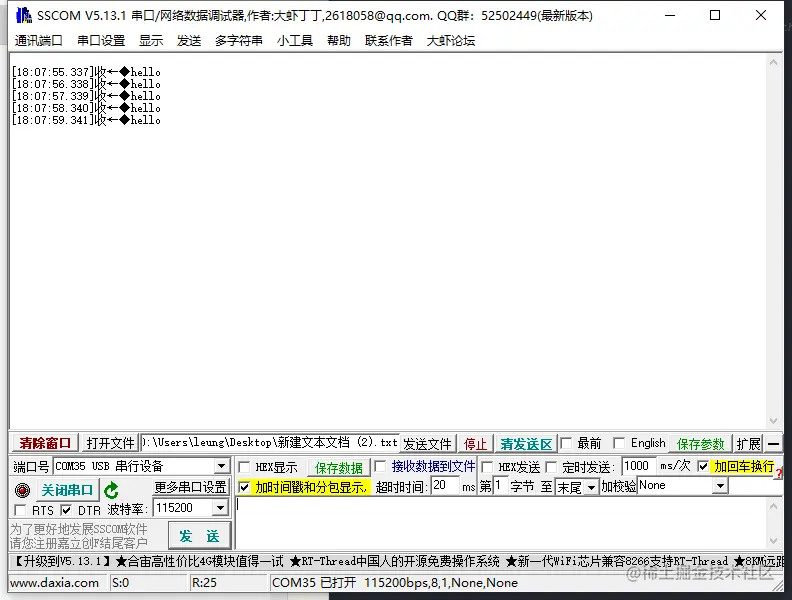This screenshot has height=600, width=792.
Task: Click 为了更好地发展SSCOM软件 notice text
Action: [x=79, y=529]
